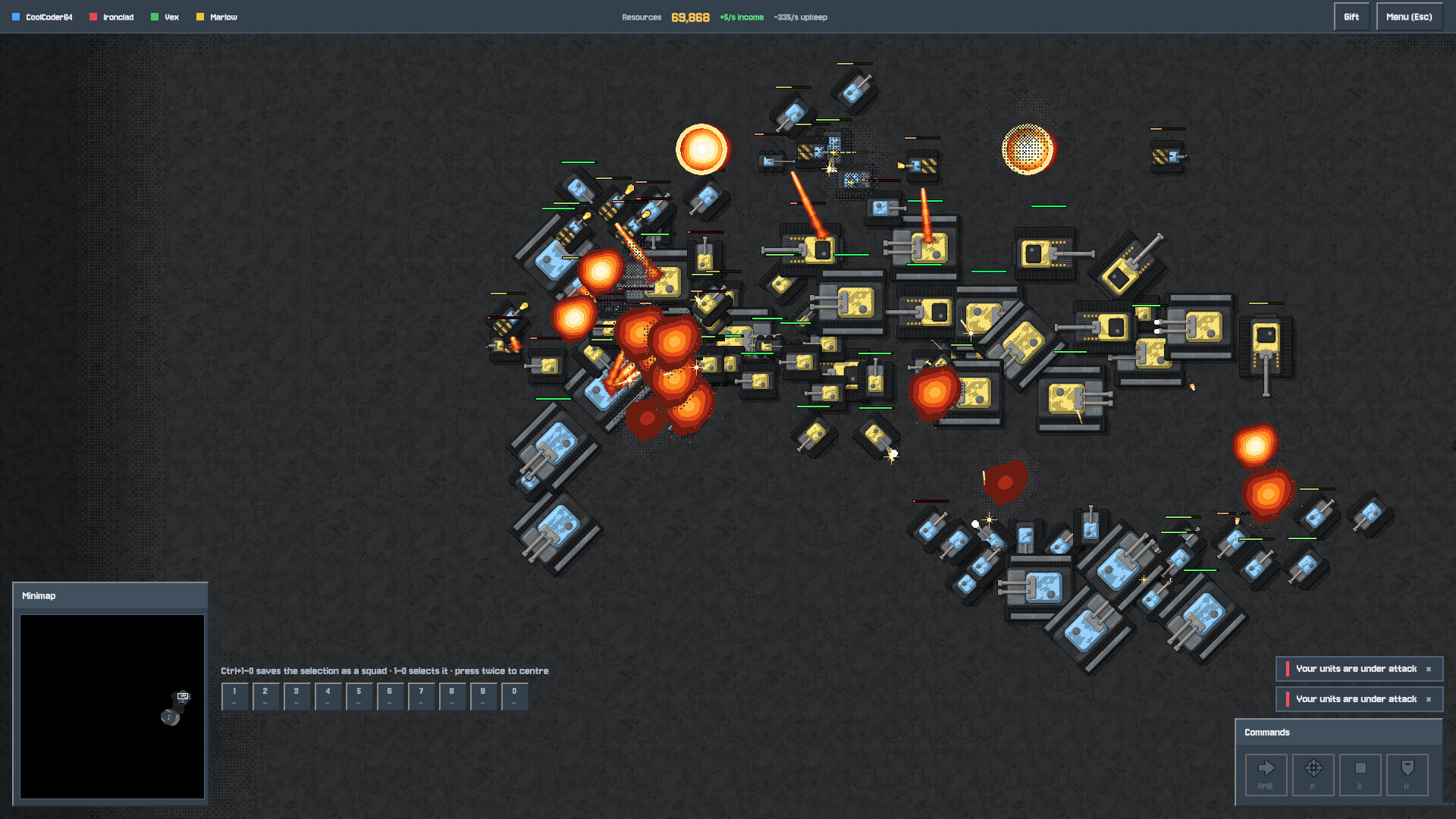Click the 'Resources' label
The image size is (1456, 819).
(642, 17)
